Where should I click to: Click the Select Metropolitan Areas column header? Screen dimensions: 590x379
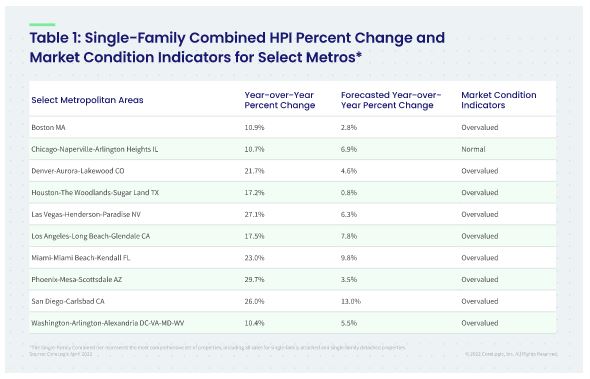tap(87, 100)
